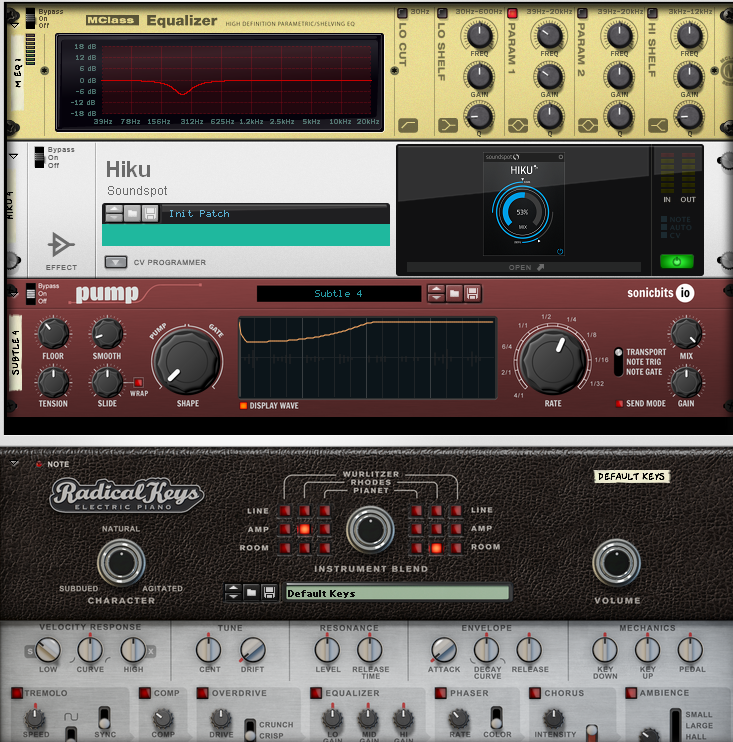Enable the Lo Shelf band

coord(442,13)
